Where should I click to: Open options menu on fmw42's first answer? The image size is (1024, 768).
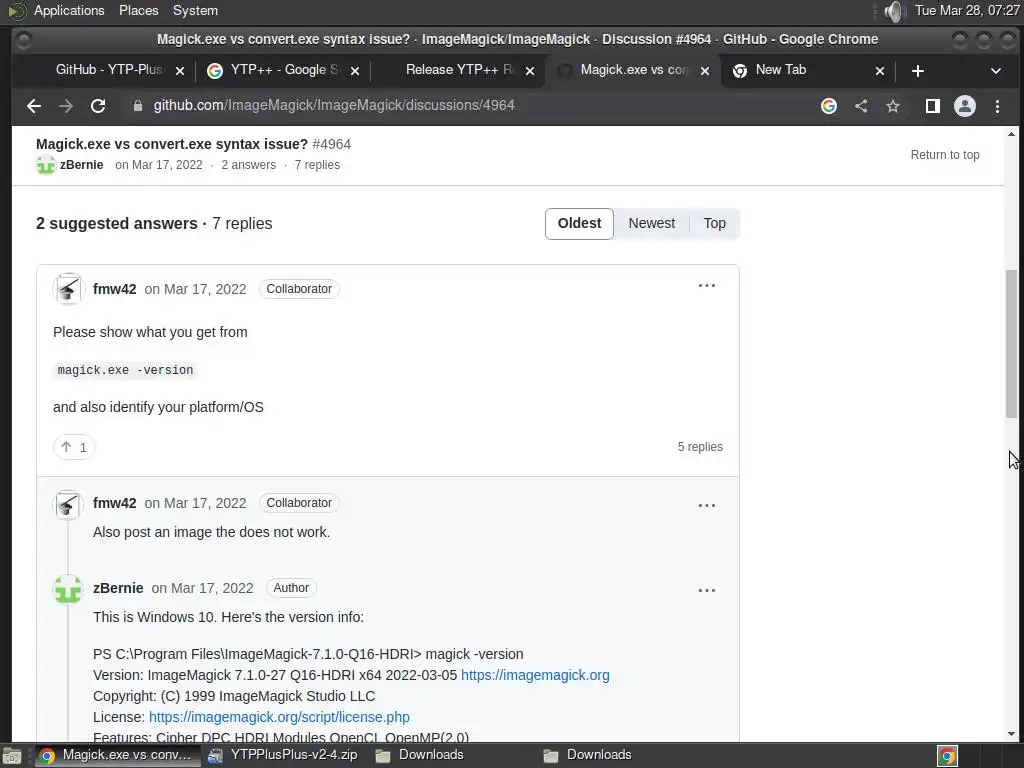point(707,285)
